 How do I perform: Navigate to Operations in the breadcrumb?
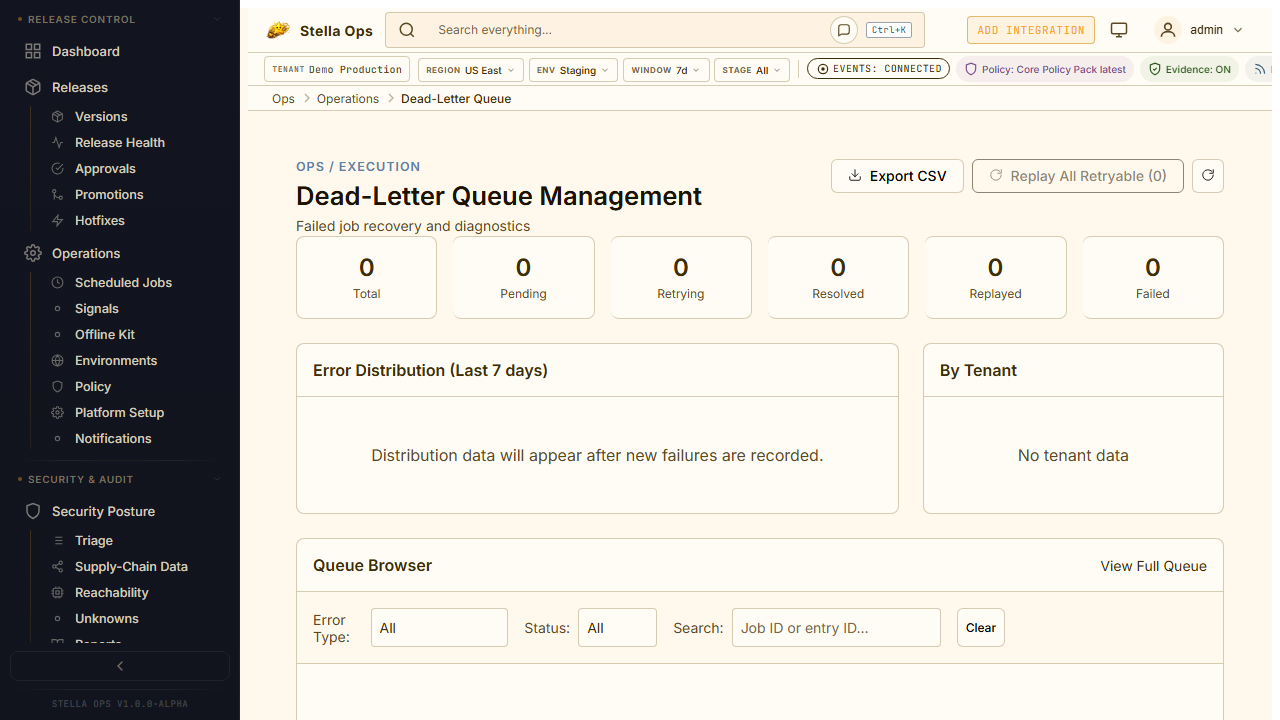(x=348, y=99)
